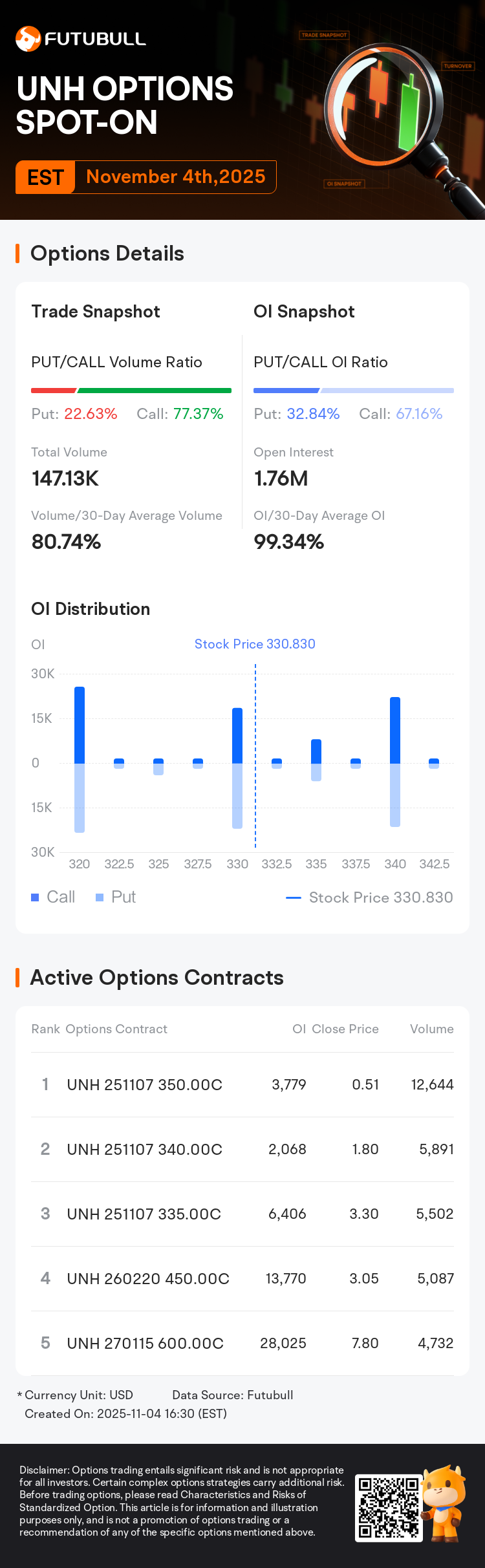The height and width of the screenshot is (1568, 485).
Task: Click the Put/Call OI ratio bar
Action: tap(354, 391)
